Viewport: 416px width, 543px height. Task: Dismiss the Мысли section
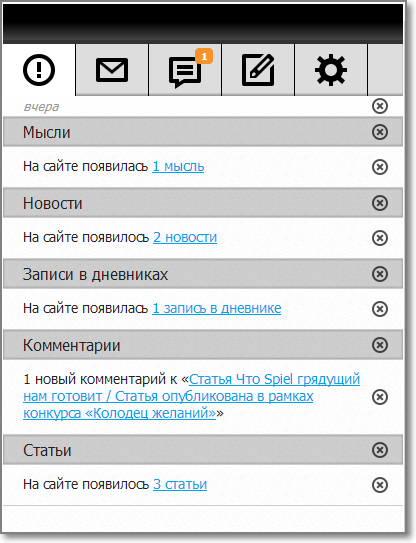[x=380, y=132]
